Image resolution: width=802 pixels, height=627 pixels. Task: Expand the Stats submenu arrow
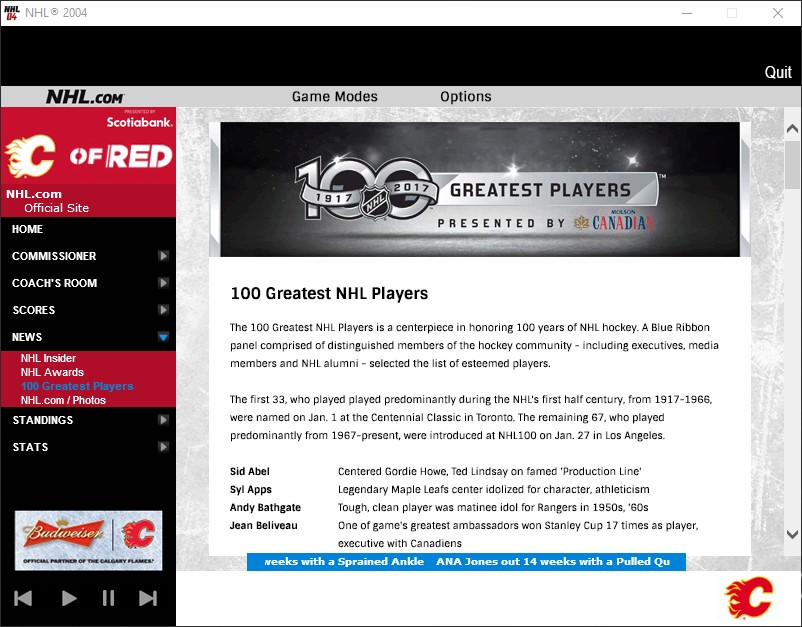click(x=163, y=447)
